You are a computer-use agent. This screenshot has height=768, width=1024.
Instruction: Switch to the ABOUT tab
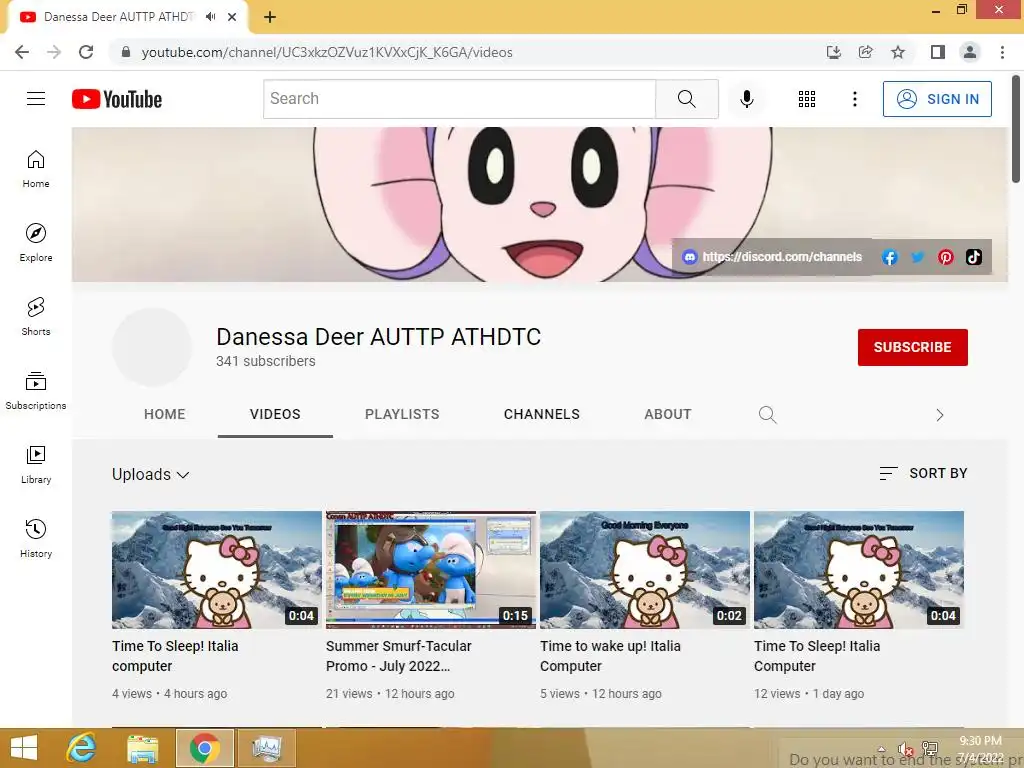point(667,414)
